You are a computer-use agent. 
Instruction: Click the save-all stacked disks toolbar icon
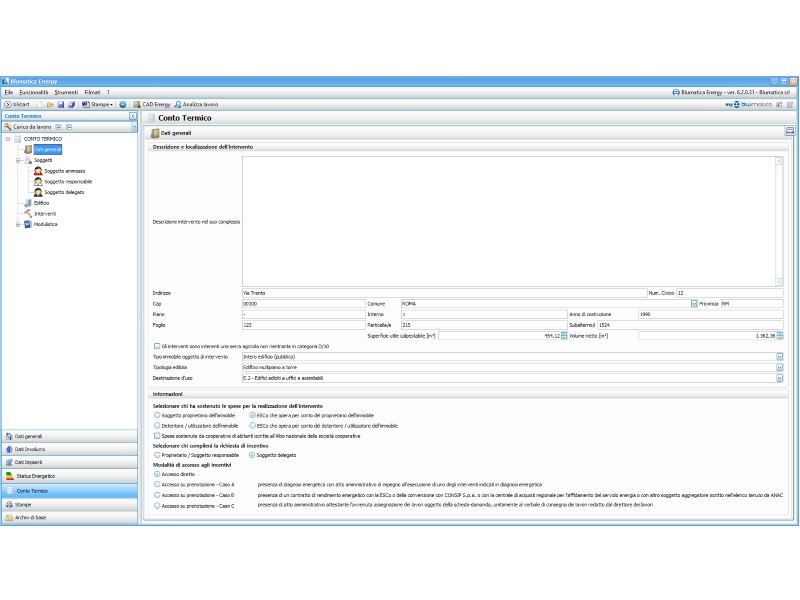(x=71, y=105)
